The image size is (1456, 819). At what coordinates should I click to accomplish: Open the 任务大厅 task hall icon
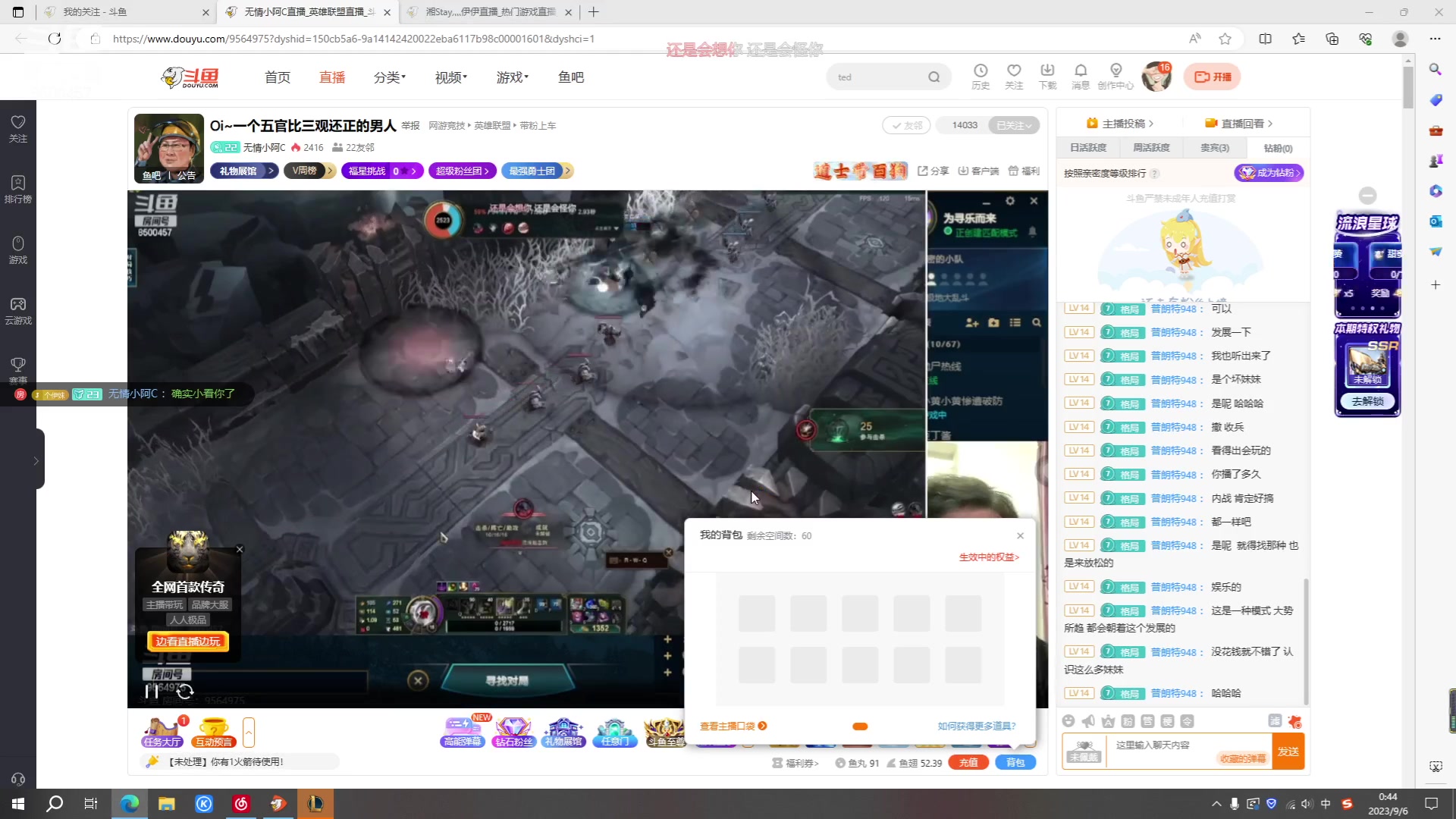[163, 733]
